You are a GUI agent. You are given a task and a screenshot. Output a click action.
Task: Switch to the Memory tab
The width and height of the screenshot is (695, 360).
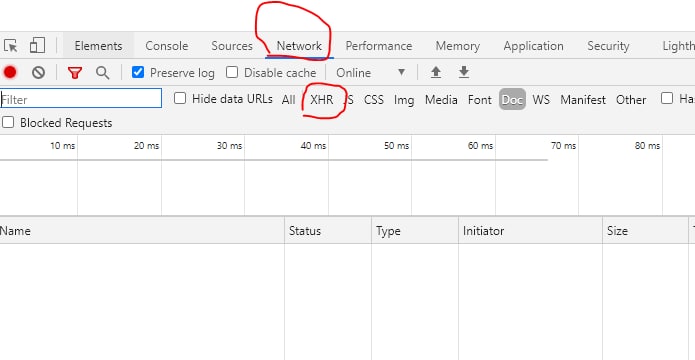pyautogui.click(x=457, y=46)
